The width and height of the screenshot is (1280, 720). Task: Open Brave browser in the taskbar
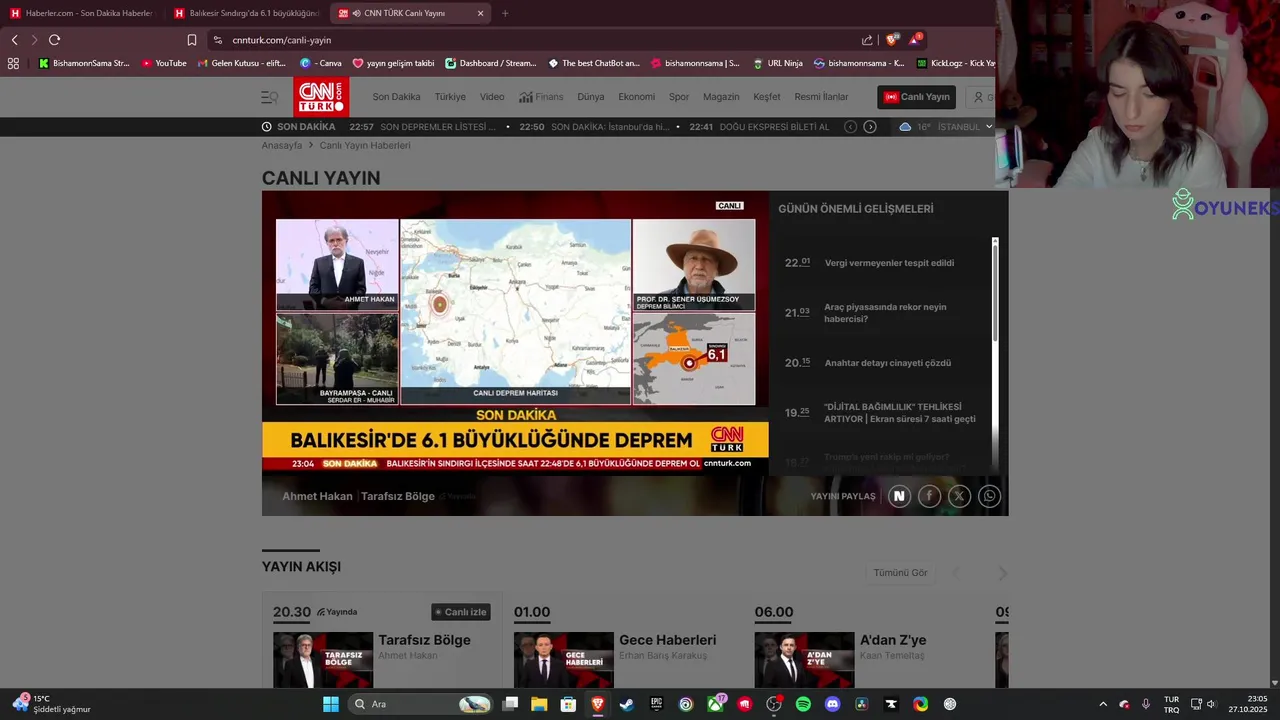(x=597, y=704)
